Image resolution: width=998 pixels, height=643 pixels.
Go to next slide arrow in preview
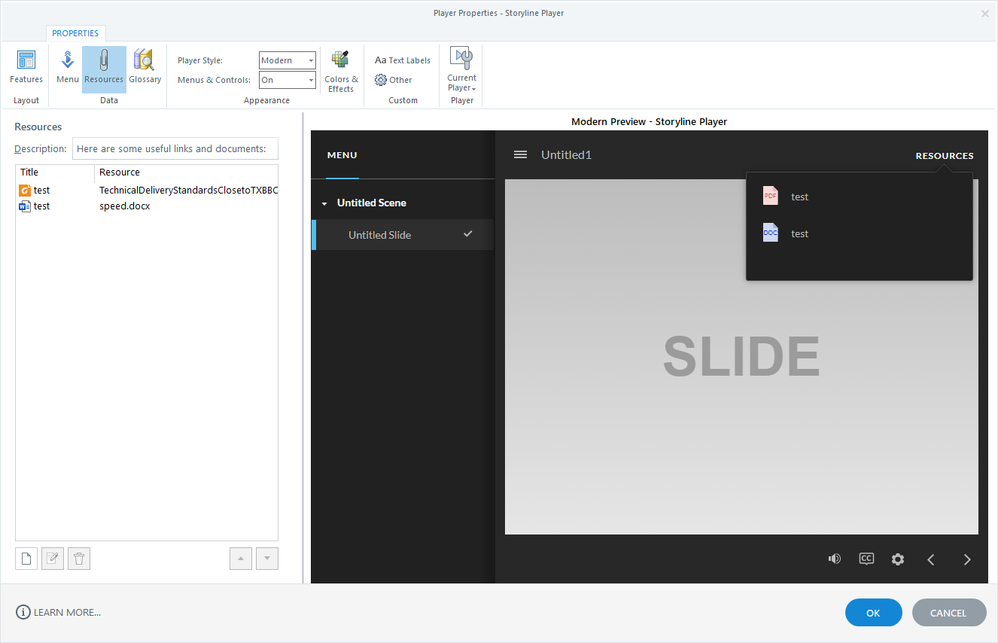(x=967, y=560)
